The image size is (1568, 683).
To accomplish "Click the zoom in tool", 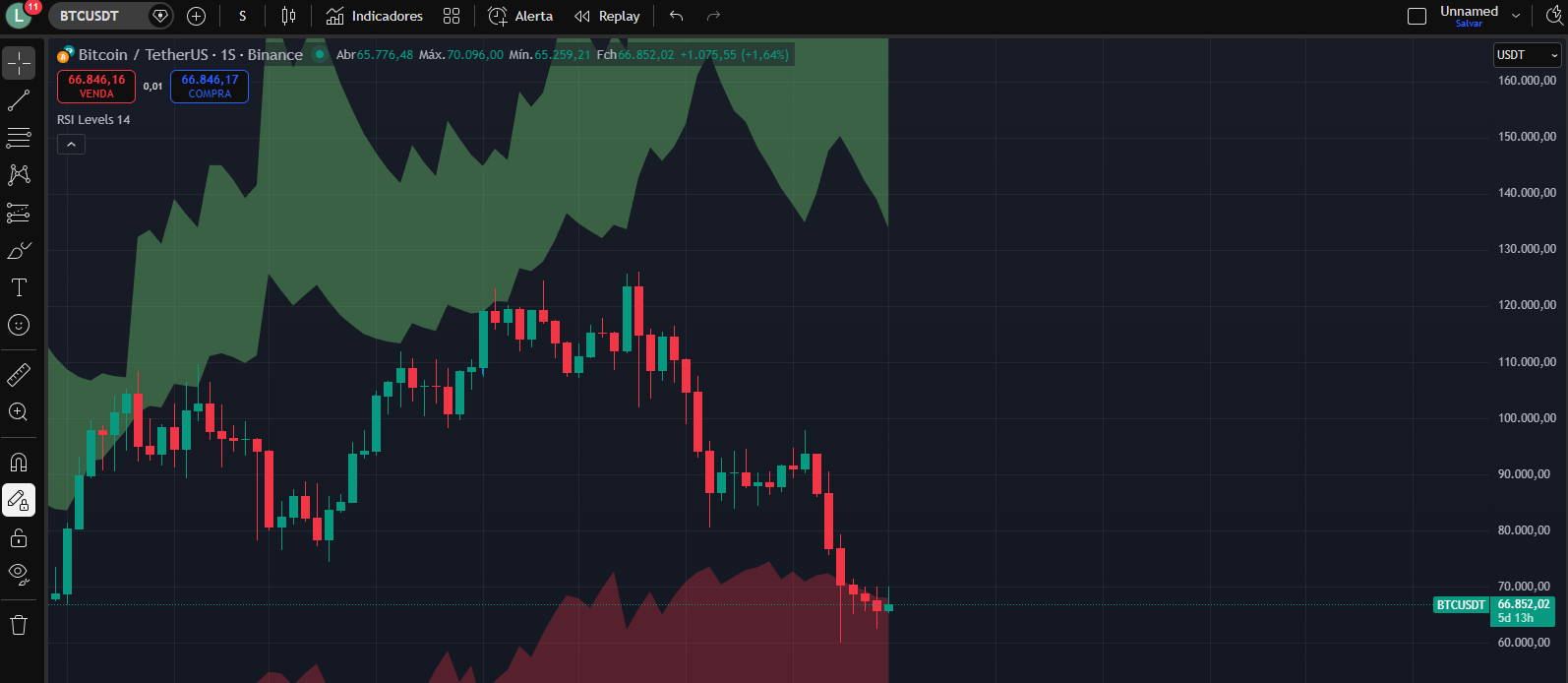I will (19, 412).
